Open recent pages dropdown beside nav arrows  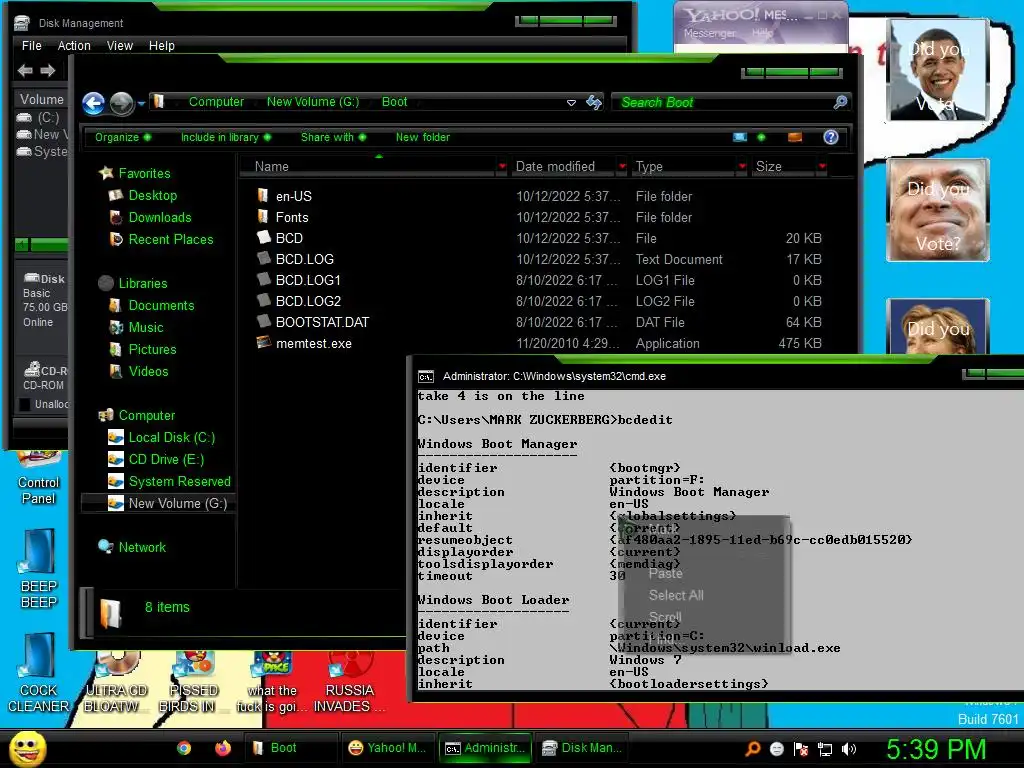coord(141,103)
